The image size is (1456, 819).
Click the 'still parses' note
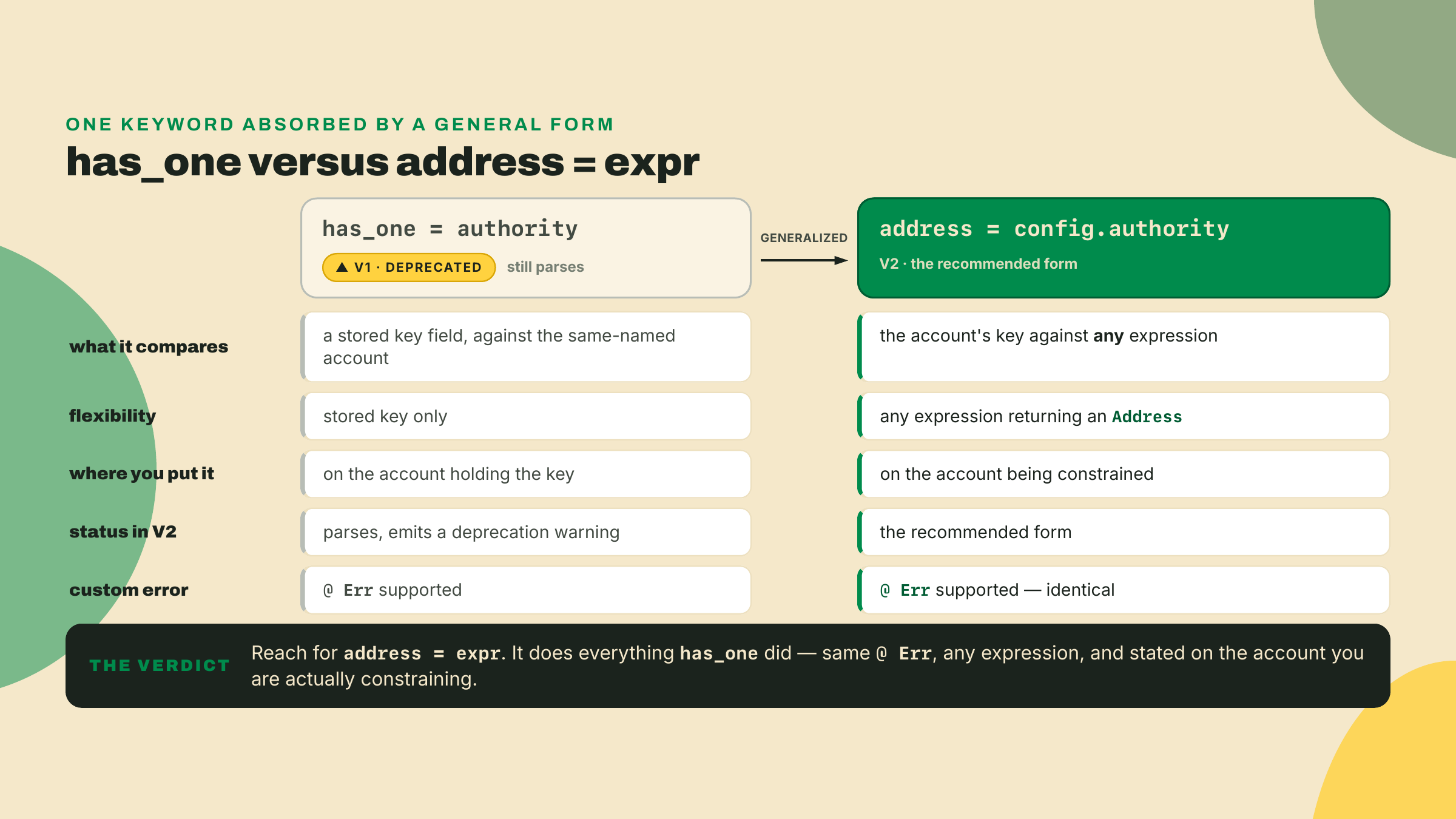tap(545, 267)
